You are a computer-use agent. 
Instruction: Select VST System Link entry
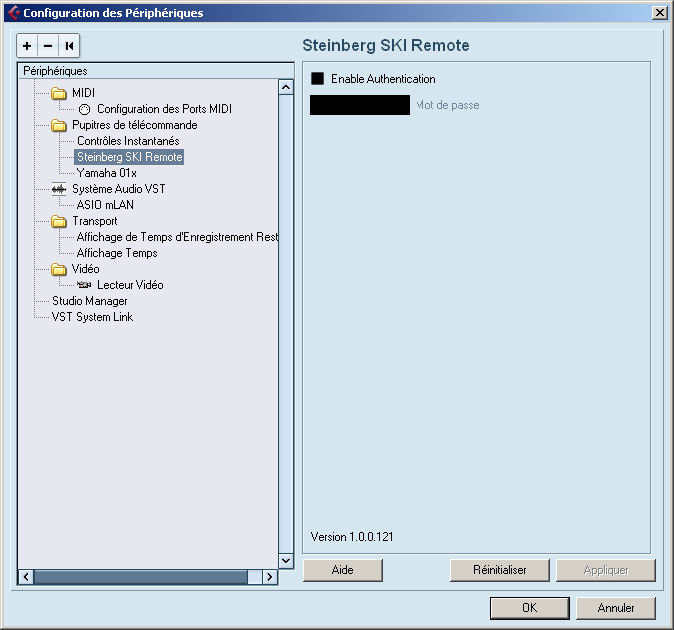click(x=92, y=317)
